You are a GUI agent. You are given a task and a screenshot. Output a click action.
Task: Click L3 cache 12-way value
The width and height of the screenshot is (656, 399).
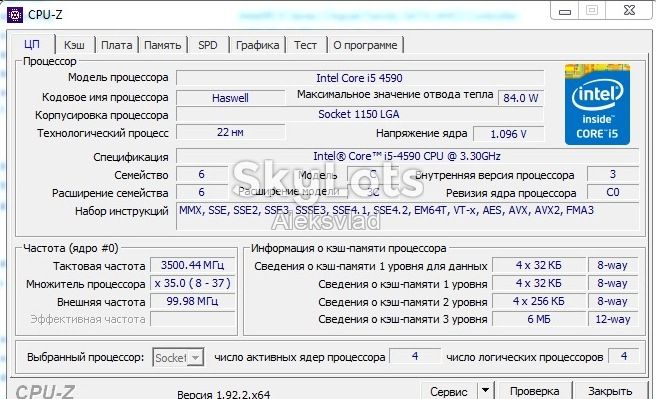612,319
